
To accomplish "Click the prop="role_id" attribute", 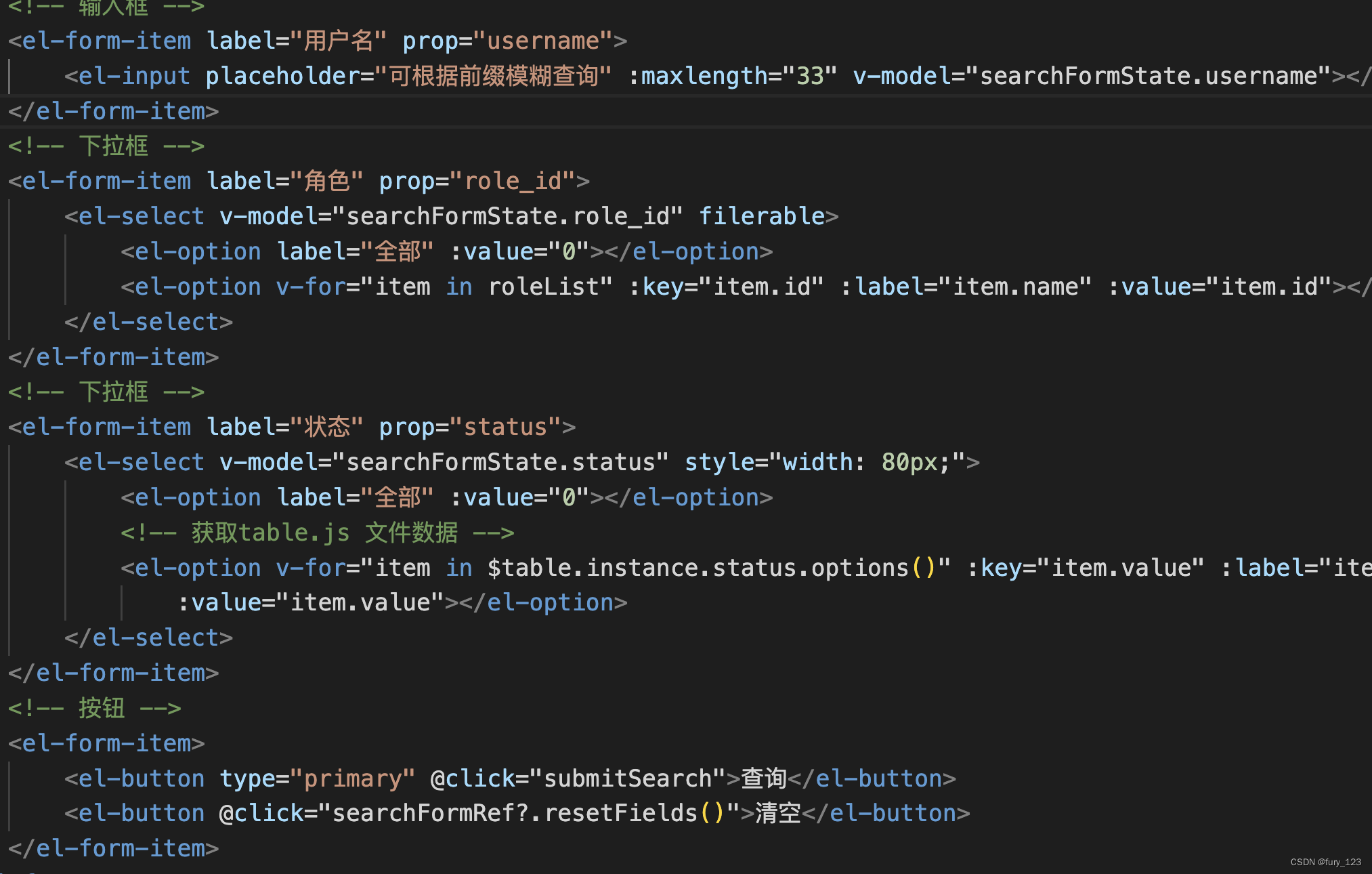I will click(477, 182).
